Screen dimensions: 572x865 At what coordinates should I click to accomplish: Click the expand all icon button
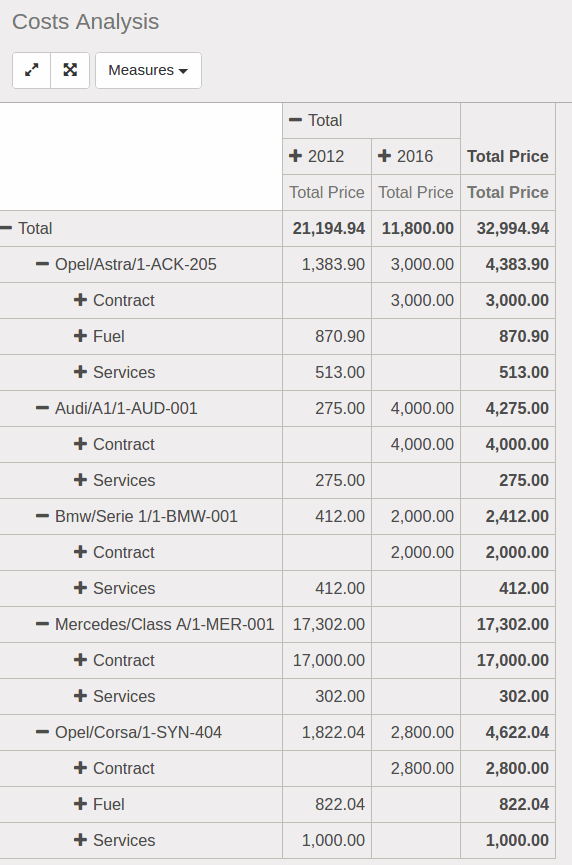coord(70,70)
